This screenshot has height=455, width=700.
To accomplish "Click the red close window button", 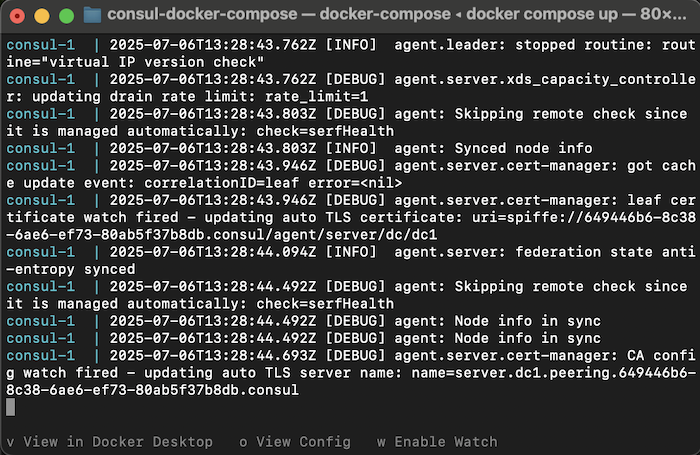I will pyautogui.click(x=17, y=16).
